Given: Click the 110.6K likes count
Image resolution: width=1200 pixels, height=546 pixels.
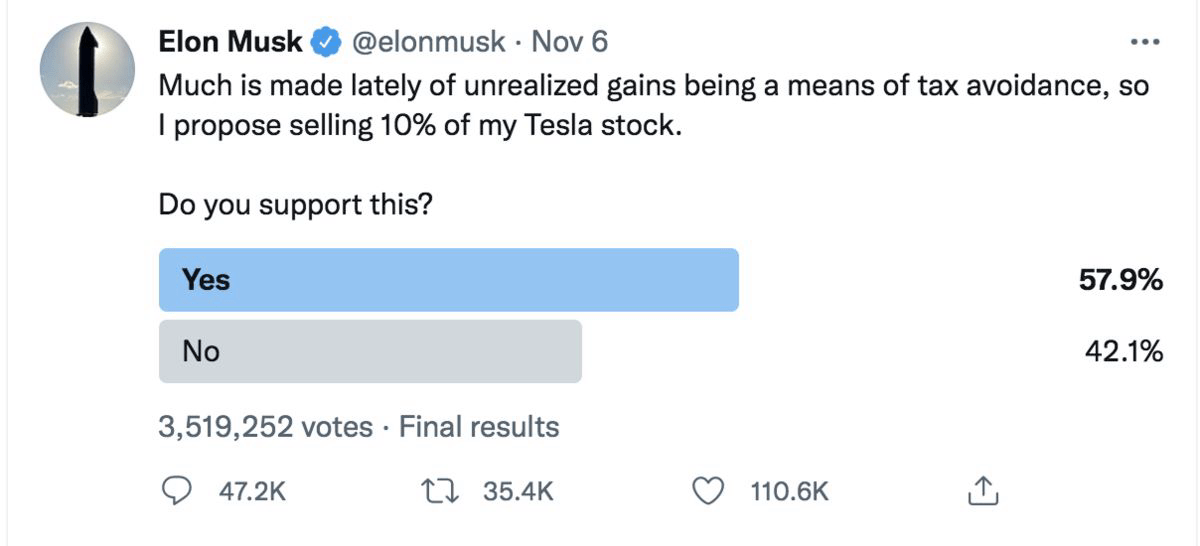Looking at the screenshot, I should click(x=789, y=491).
